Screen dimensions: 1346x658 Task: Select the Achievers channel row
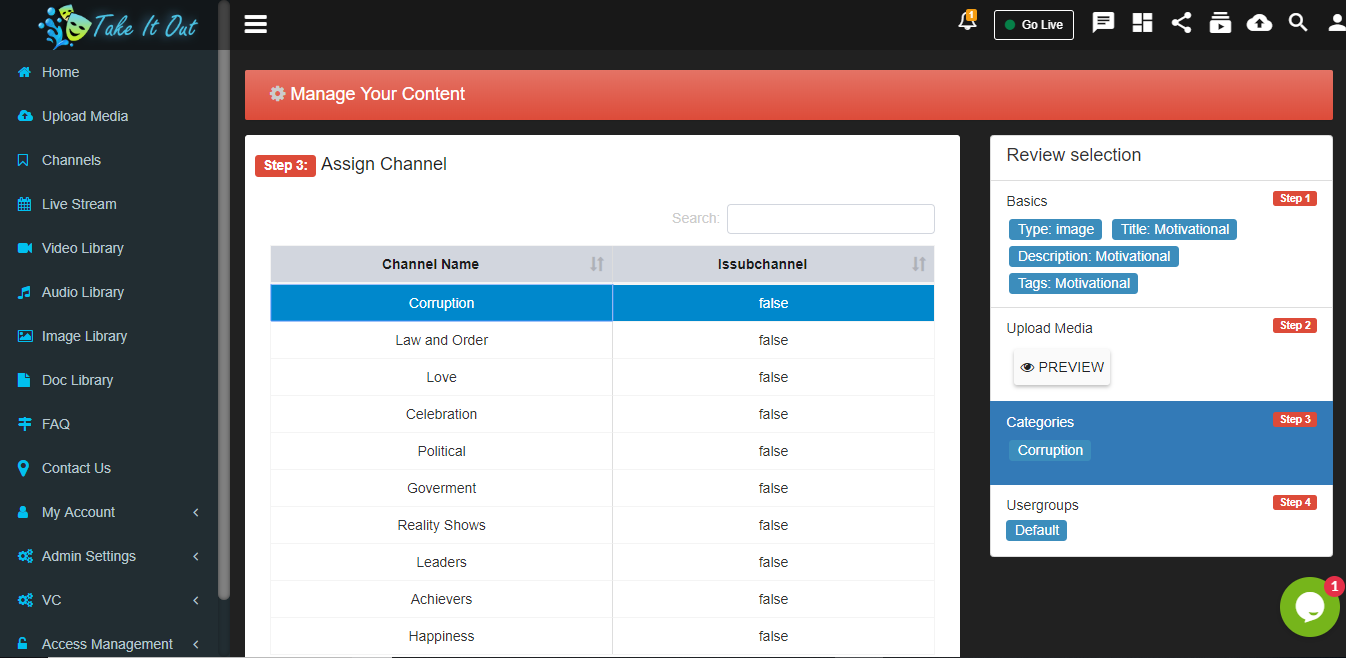click(x=602, y=599)
